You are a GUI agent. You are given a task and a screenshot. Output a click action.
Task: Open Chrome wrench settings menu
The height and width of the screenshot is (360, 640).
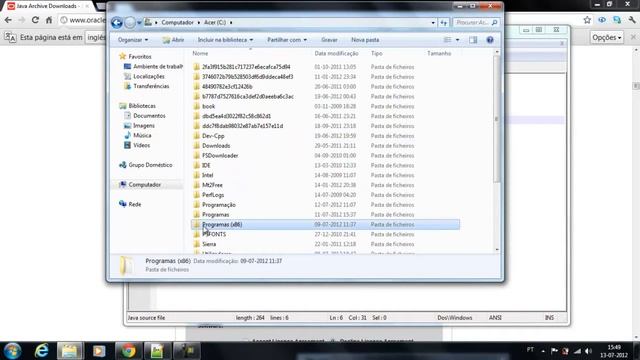tap(632, 20)
